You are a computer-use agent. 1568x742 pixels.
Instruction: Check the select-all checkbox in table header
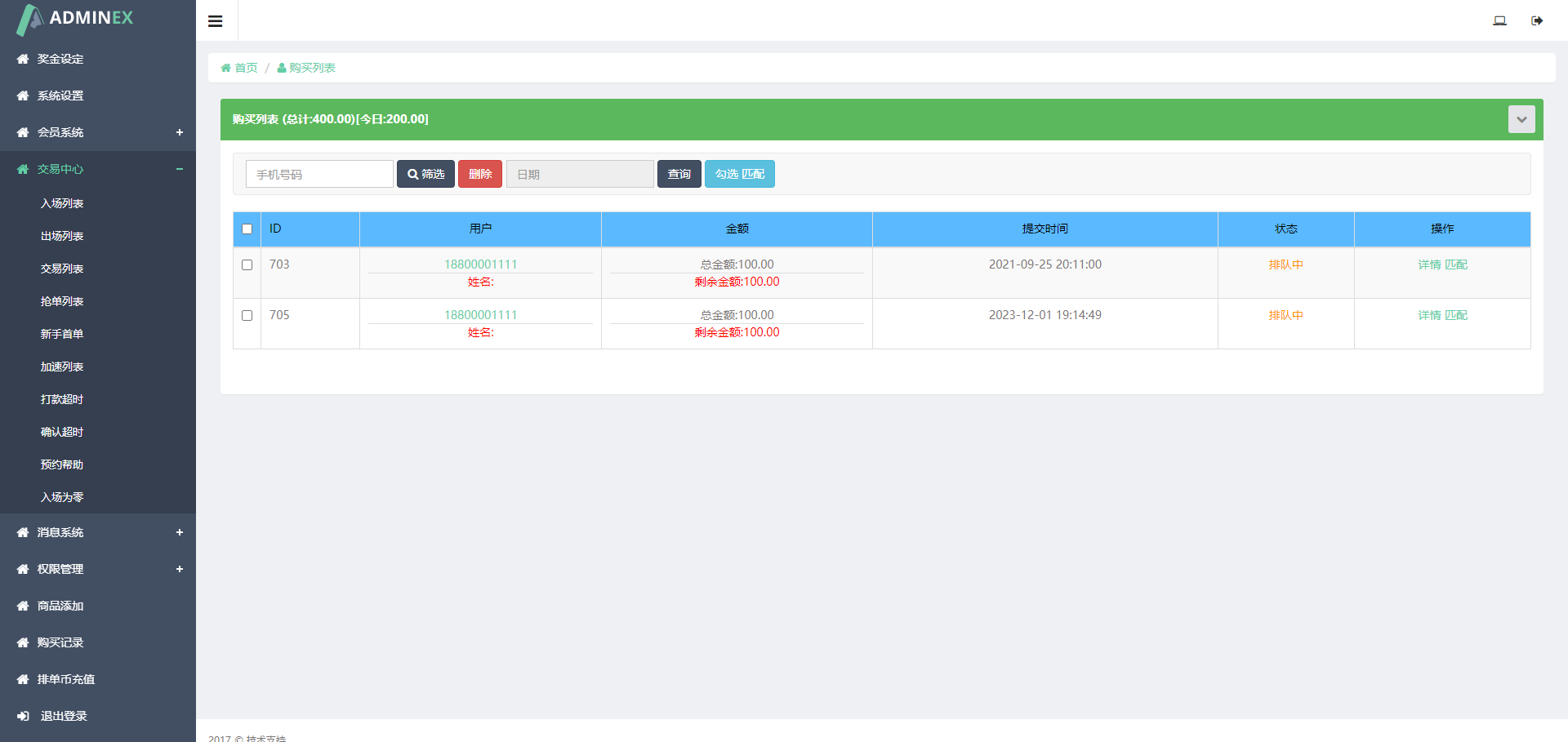[247, 229]
